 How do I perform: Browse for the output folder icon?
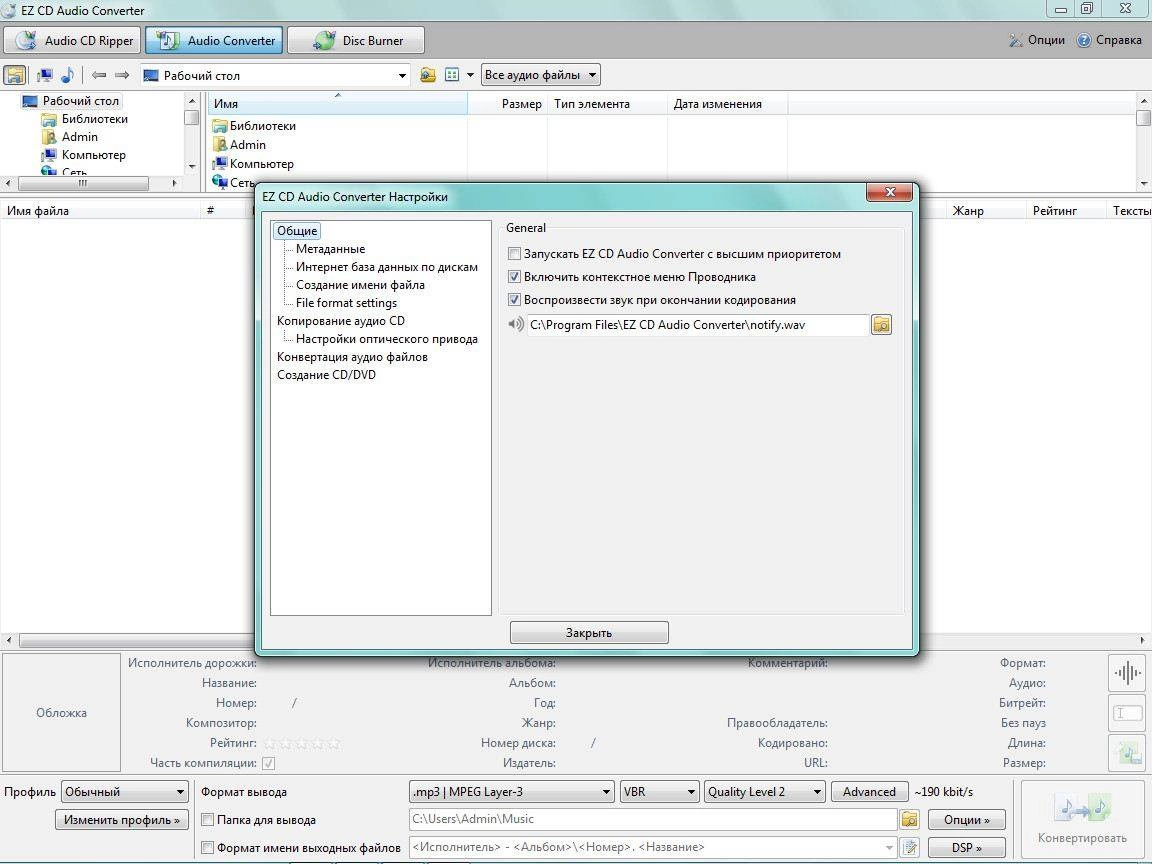(910, 819)
